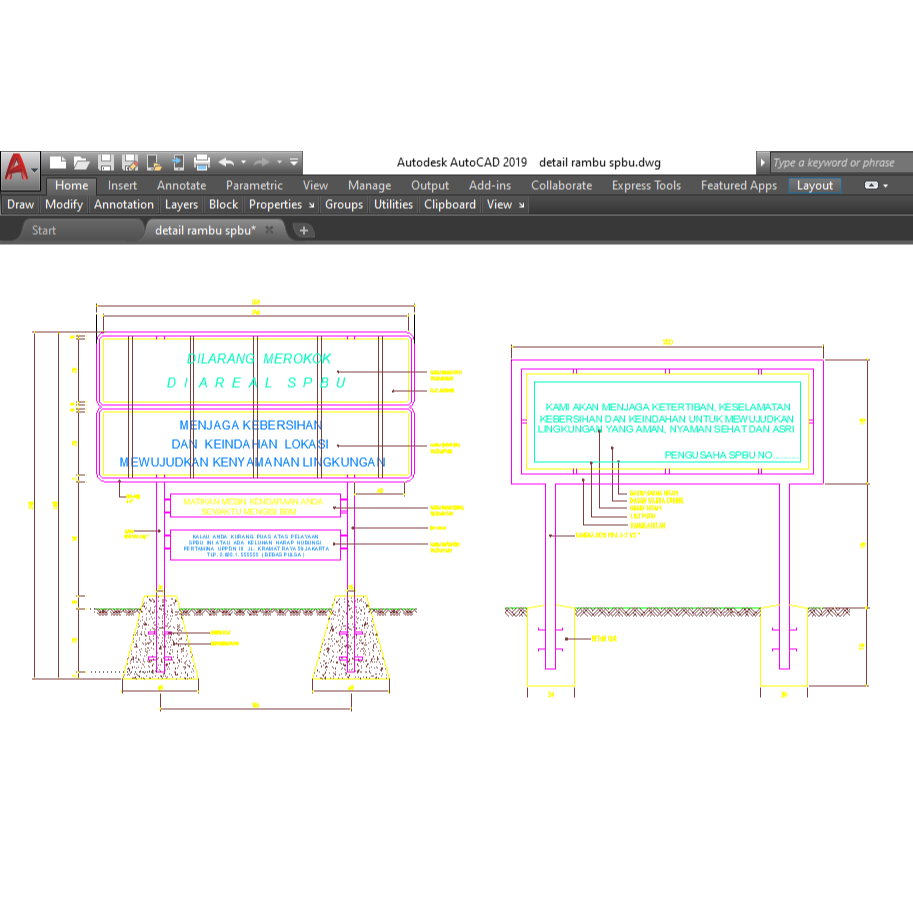Switch to the Layout ribbon tab
The width and height of the screenshot is (913, 913).
pos(815,186)
